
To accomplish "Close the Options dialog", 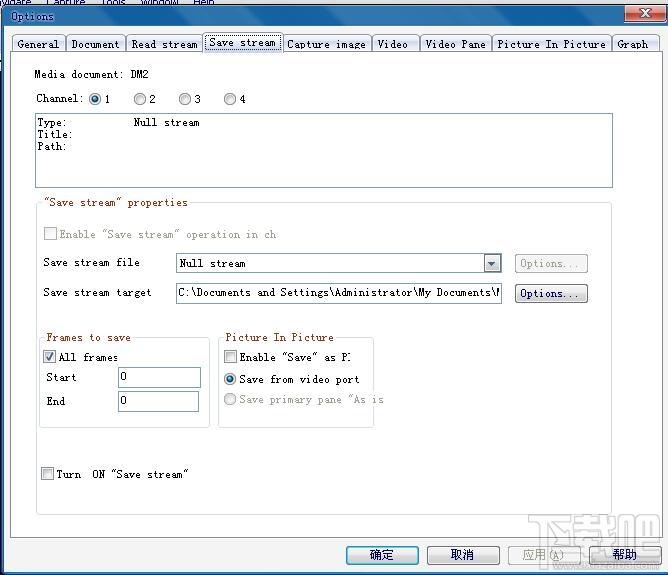I will tap(645, 14).
